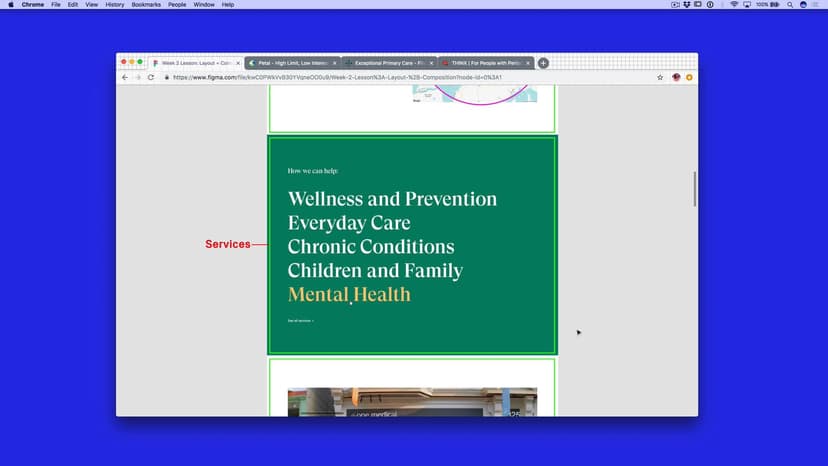The image size is (828, 466).
Task: Click the Chronic Conditions link
Action: 371,247
